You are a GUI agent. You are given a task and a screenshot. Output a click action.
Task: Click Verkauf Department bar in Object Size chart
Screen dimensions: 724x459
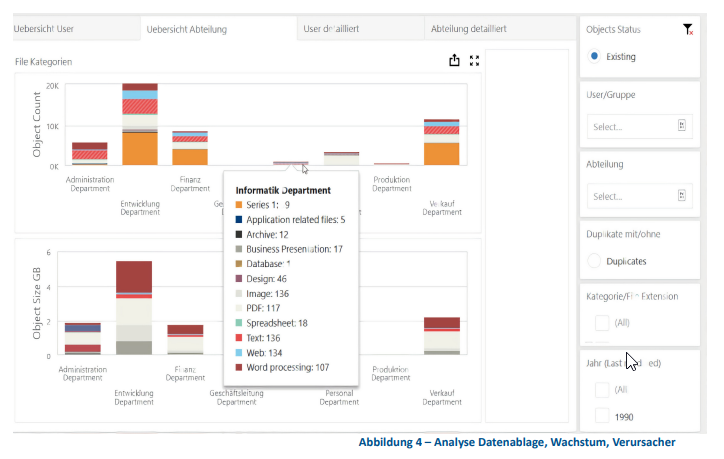pyautogui.click(x=442, y=336)
